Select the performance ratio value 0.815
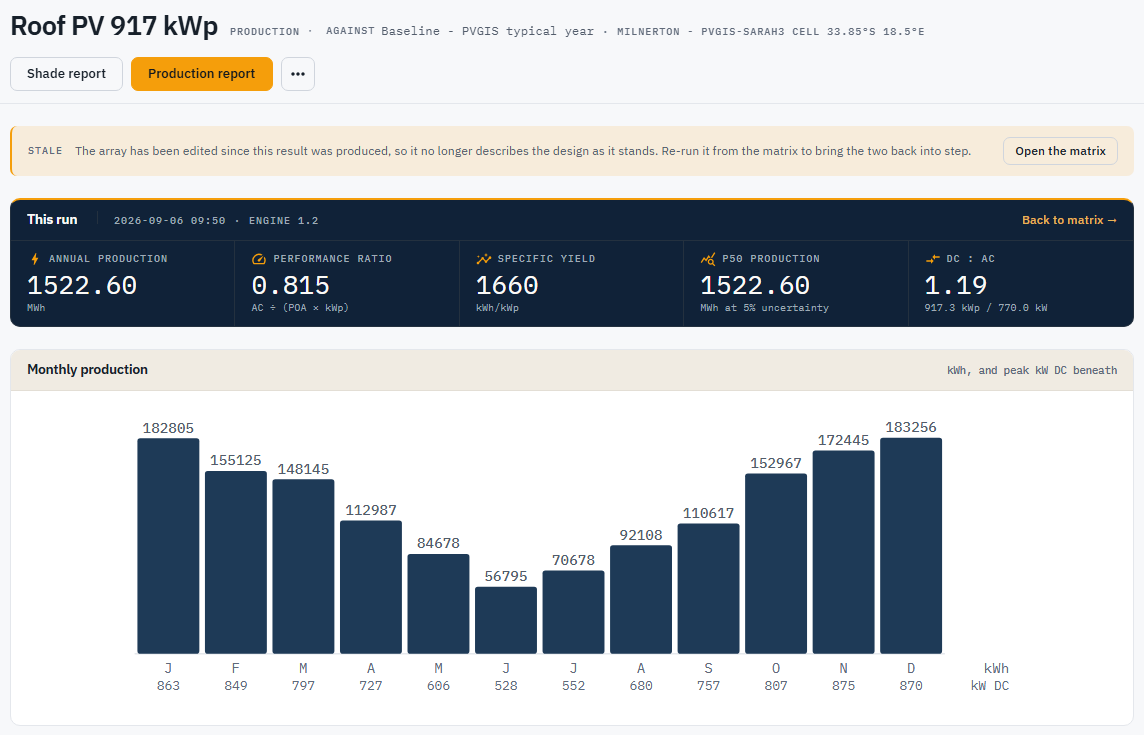1144x735 pixels. (x=290, y=285)
